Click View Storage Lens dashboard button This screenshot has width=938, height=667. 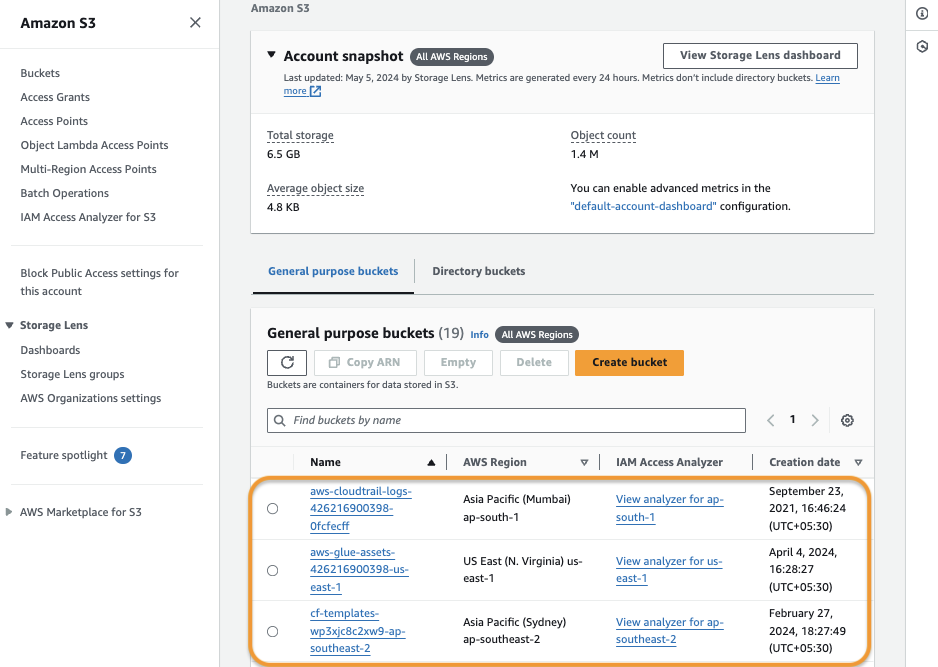(760, 56)
